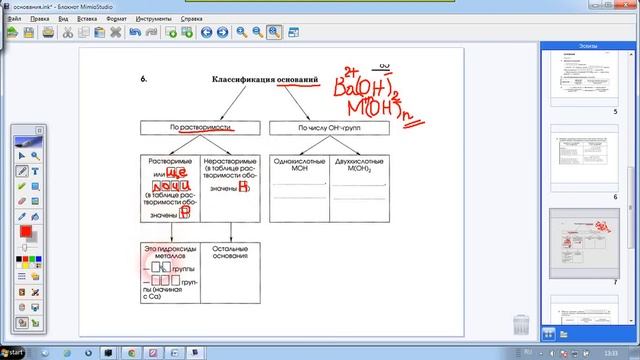Screen dimensions: 640x360
Task: Toggle the active object mode icon in palette
Action: click(x=22, y=323)
